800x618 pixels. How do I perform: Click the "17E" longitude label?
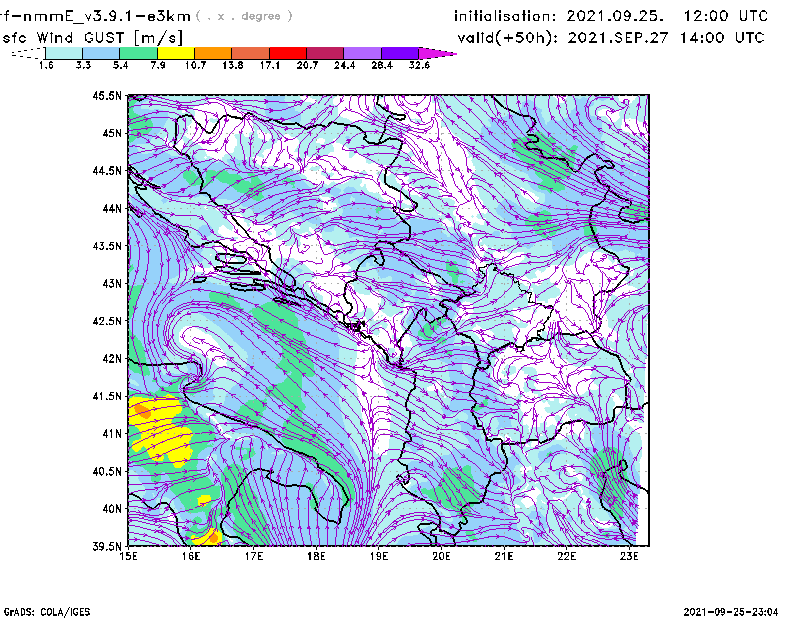[254, 556]
